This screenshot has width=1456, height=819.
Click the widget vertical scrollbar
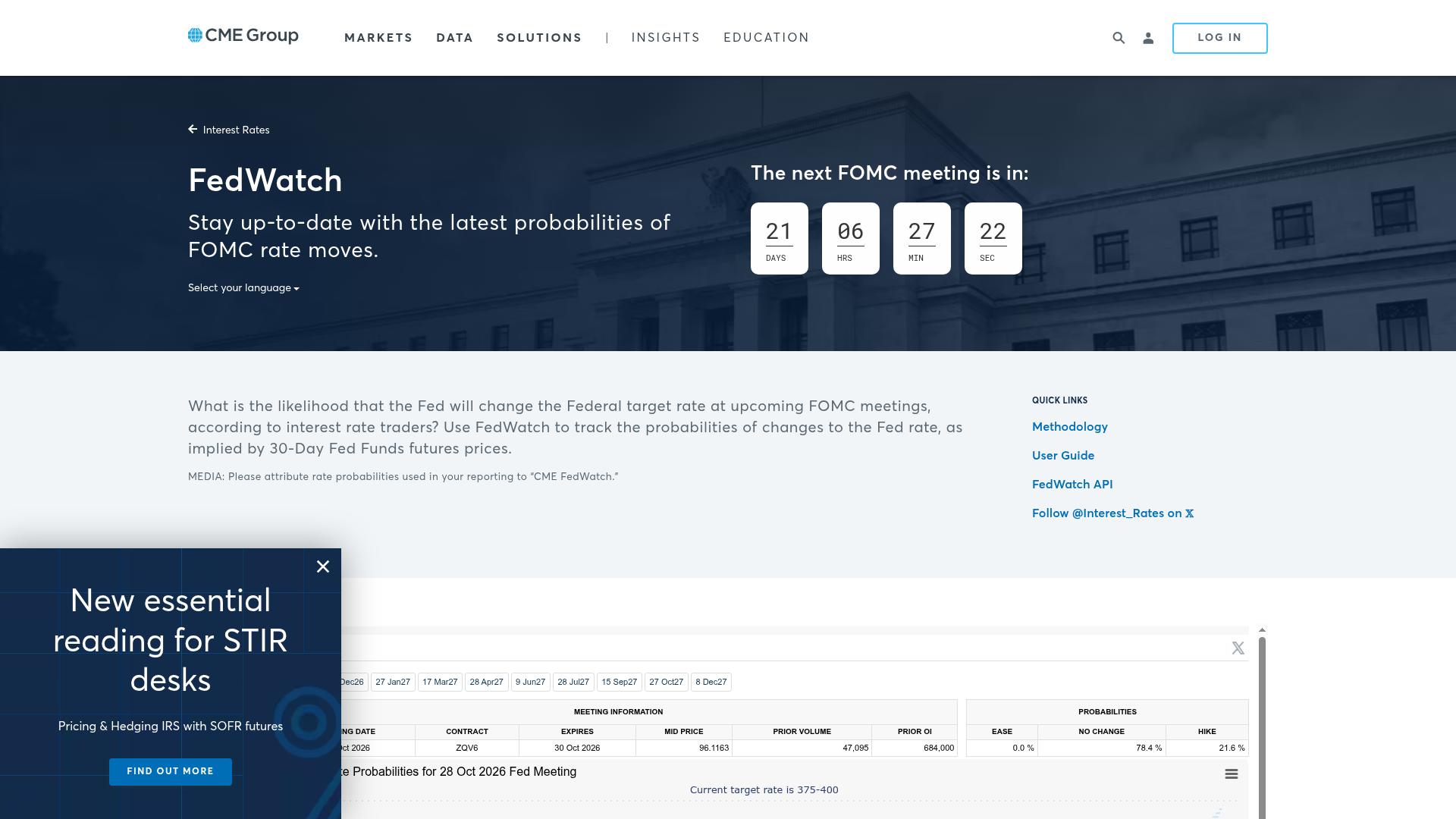pos(1263,728)
